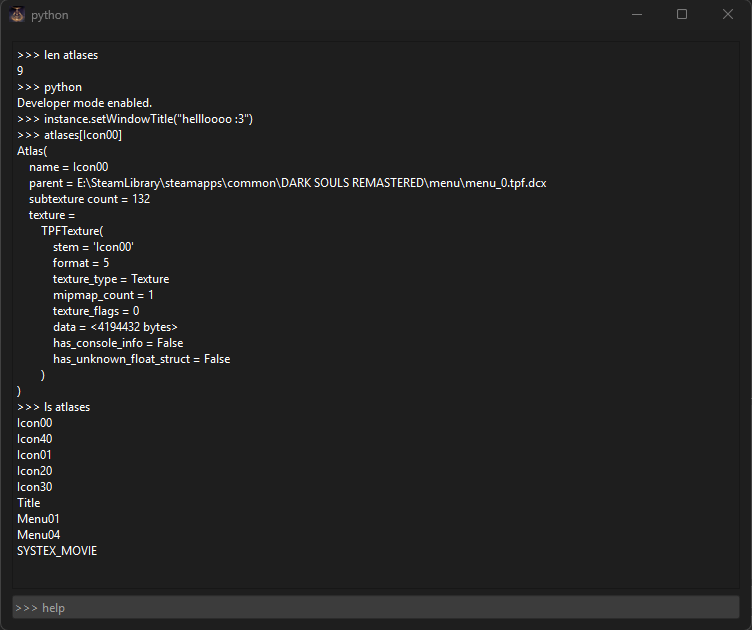
Task: Click the python window title text
Action: [x=50, y=15]
